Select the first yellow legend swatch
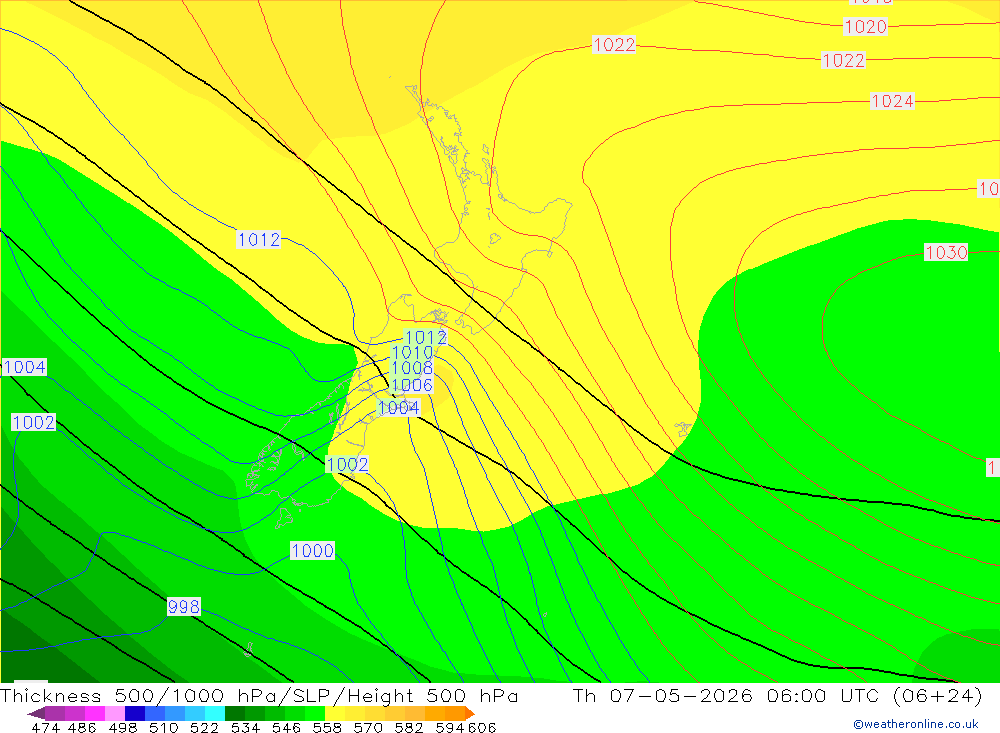 tap(335, 713)
